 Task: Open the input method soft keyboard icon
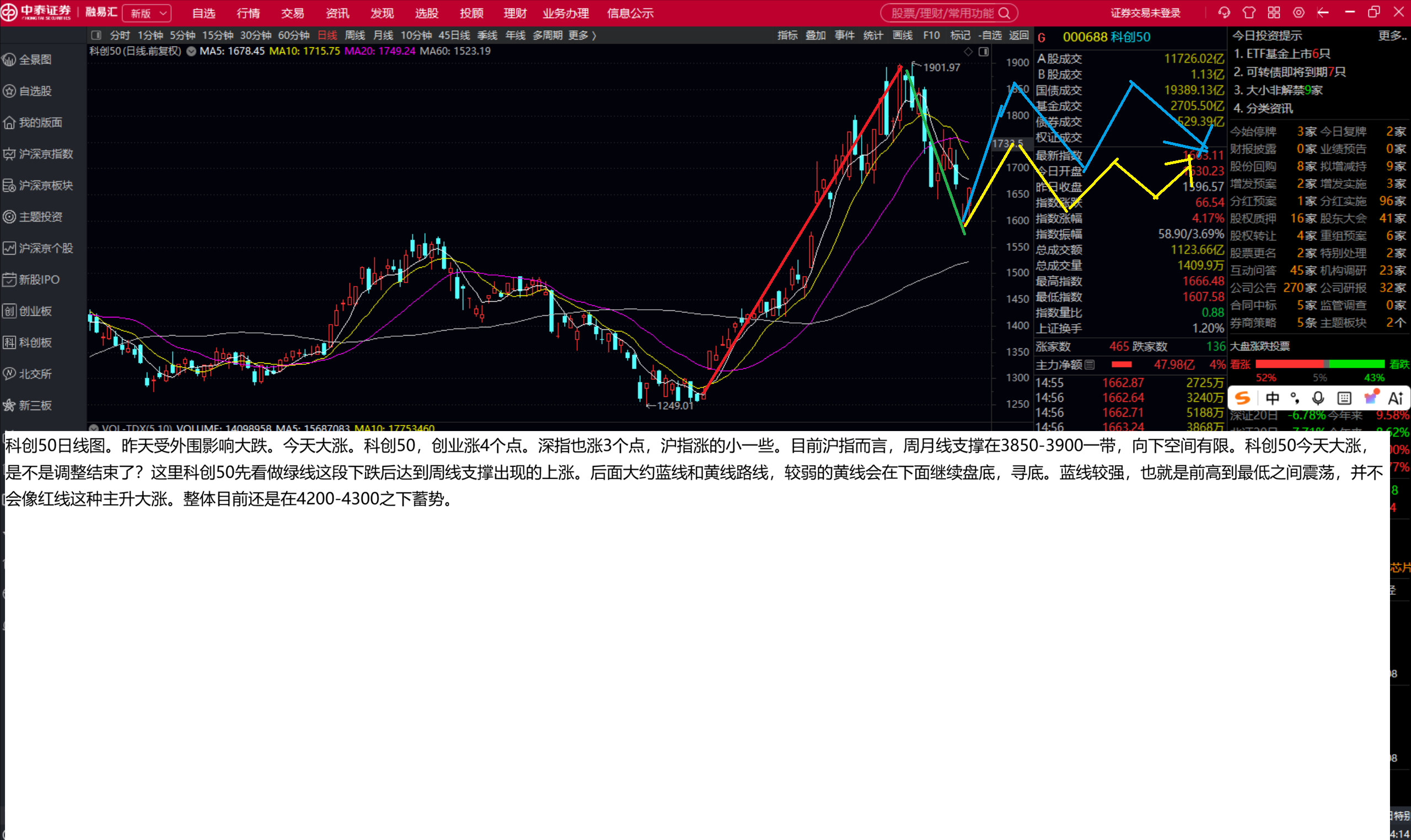click(x=1344, y=398)
